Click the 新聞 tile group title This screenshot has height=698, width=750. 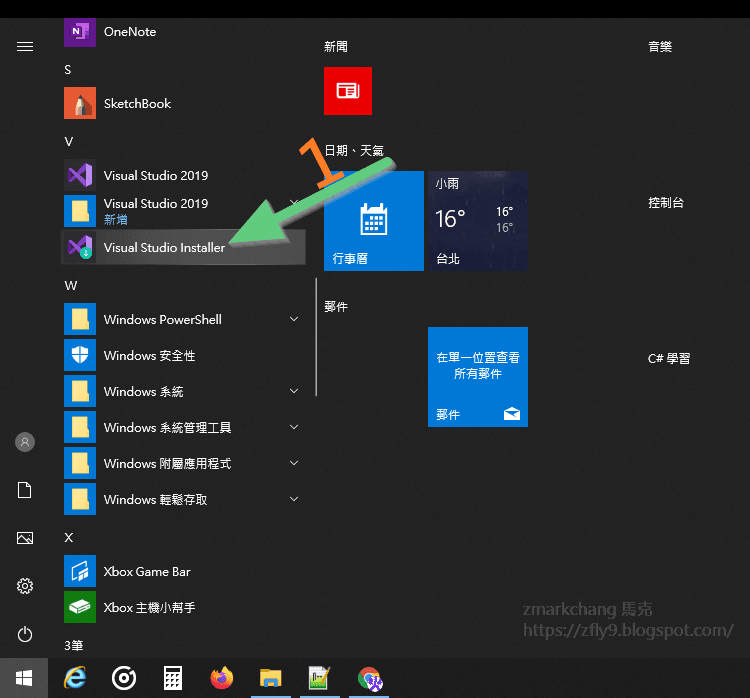click(x=336, y=46)
